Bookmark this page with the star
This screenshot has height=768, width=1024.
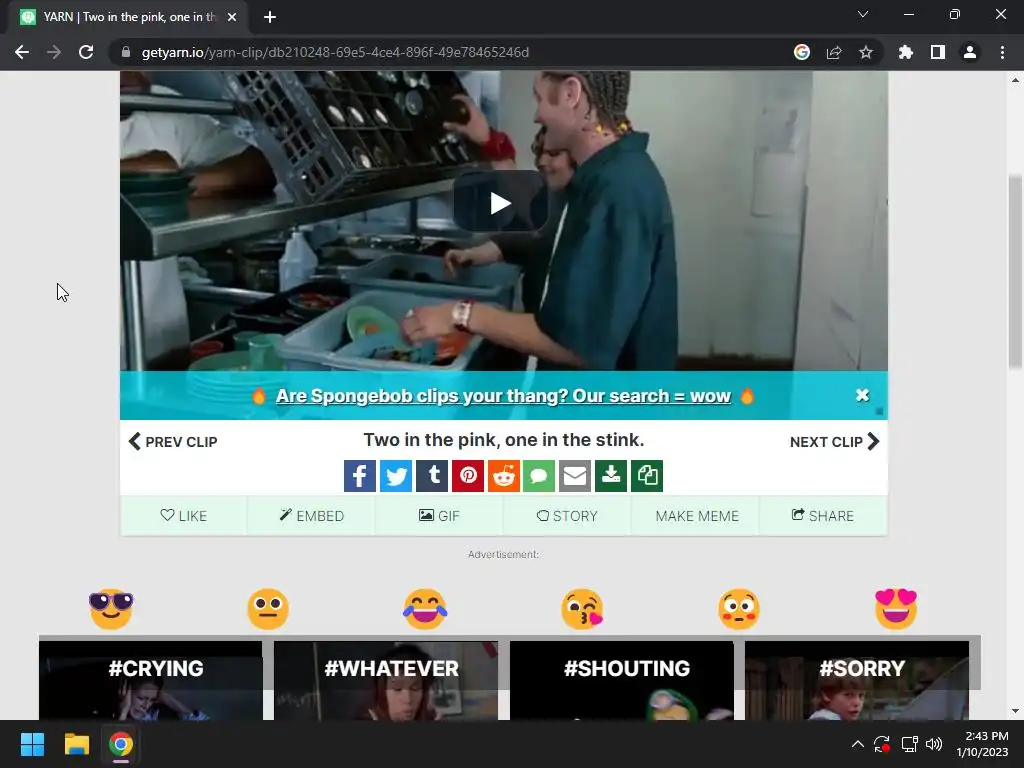pos(865,52)
